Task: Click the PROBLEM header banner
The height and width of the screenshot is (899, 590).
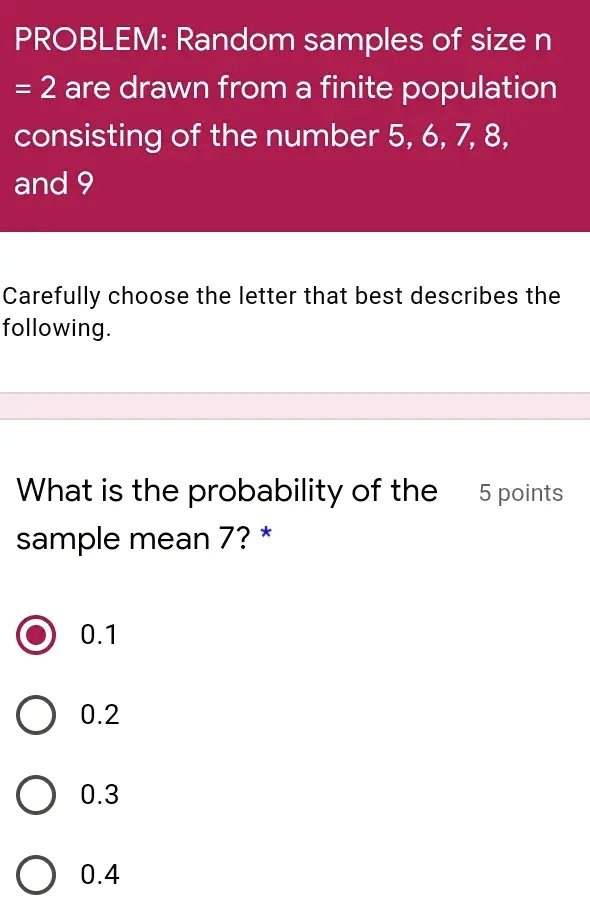Action: pyautogui.click(x=295, y=115)
